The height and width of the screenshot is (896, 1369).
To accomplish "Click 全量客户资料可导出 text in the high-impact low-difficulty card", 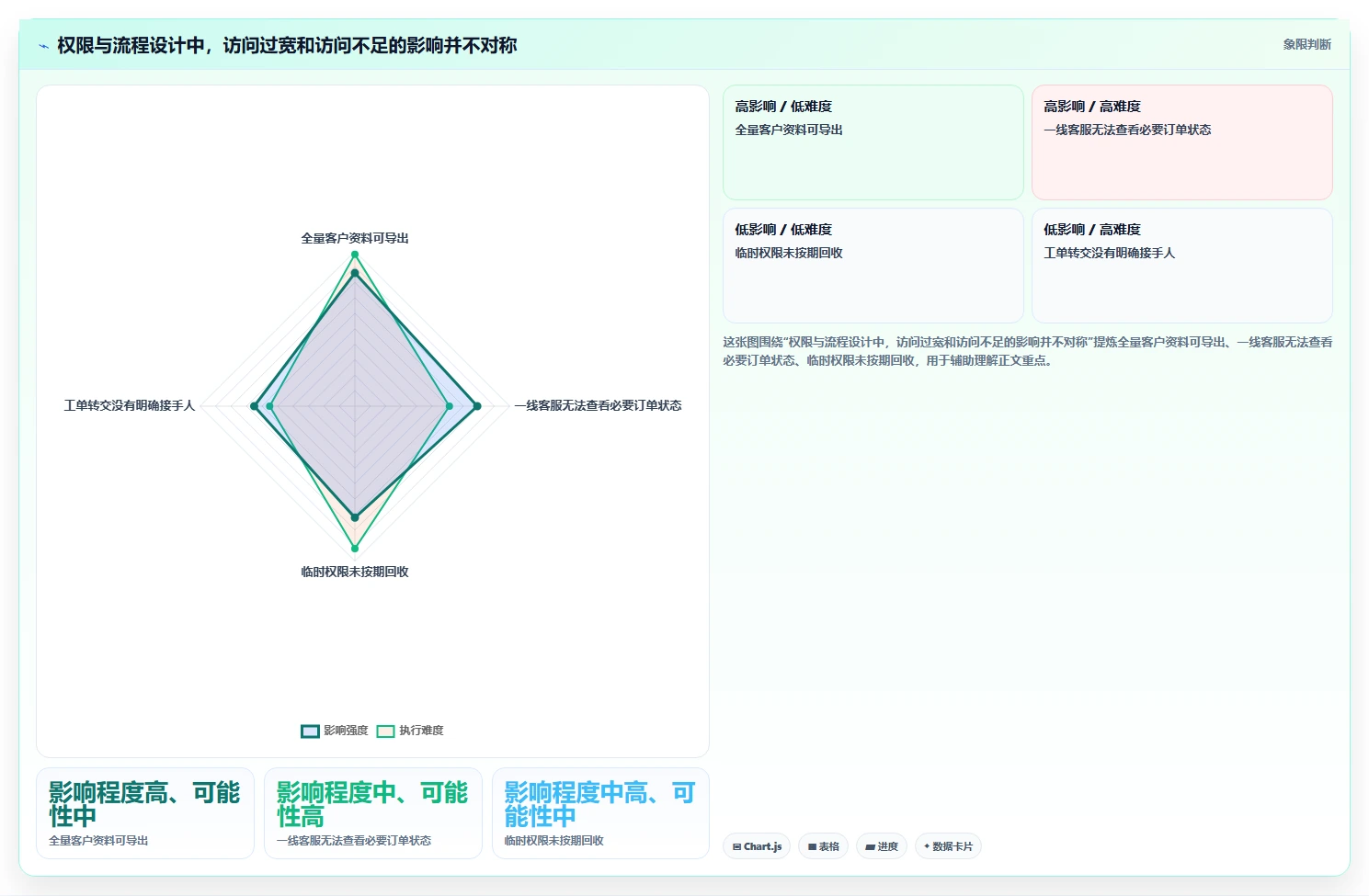I will (x=789, y=130).
